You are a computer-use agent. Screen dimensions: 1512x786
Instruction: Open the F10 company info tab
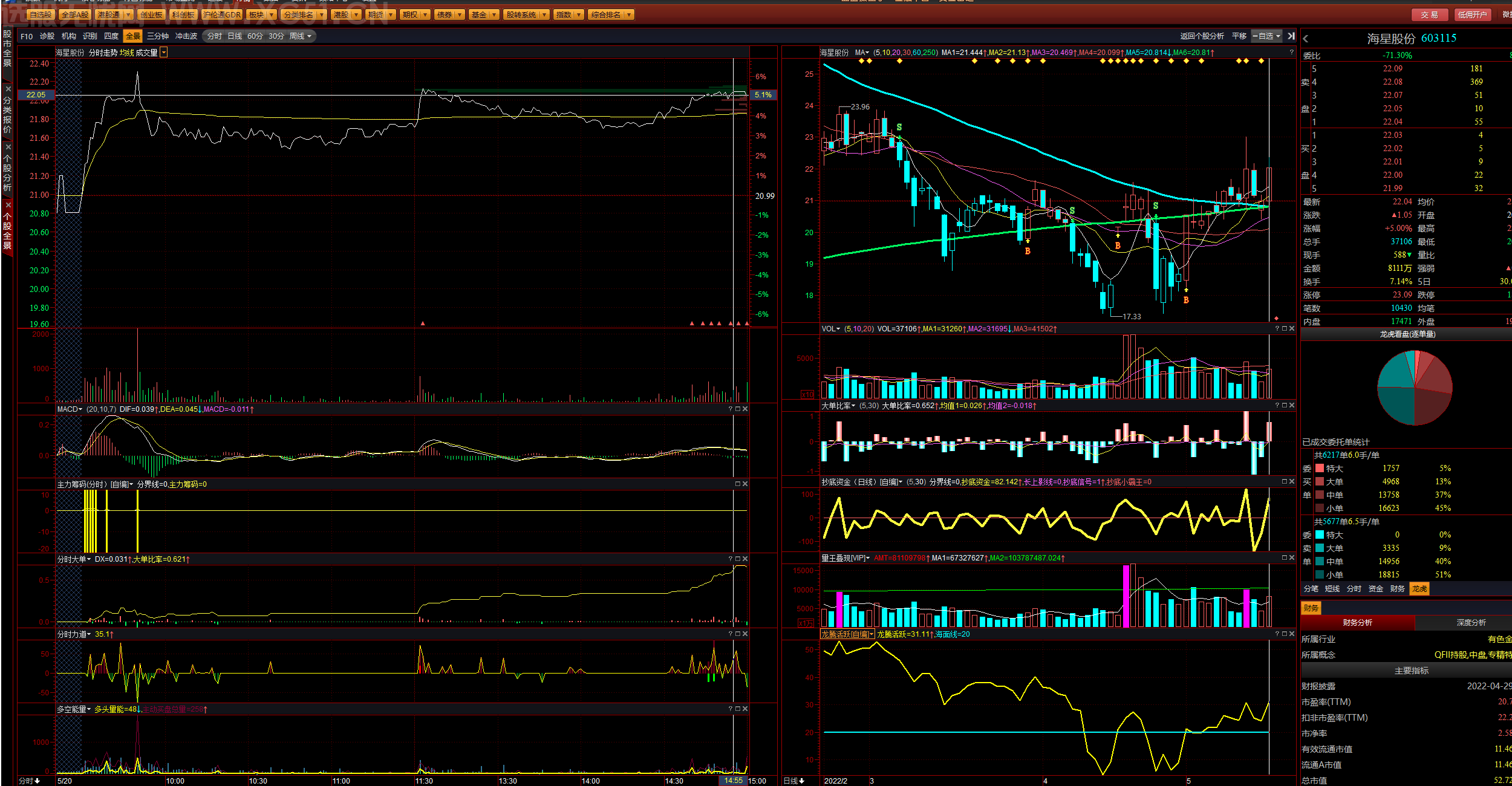[x=27, y=36]
